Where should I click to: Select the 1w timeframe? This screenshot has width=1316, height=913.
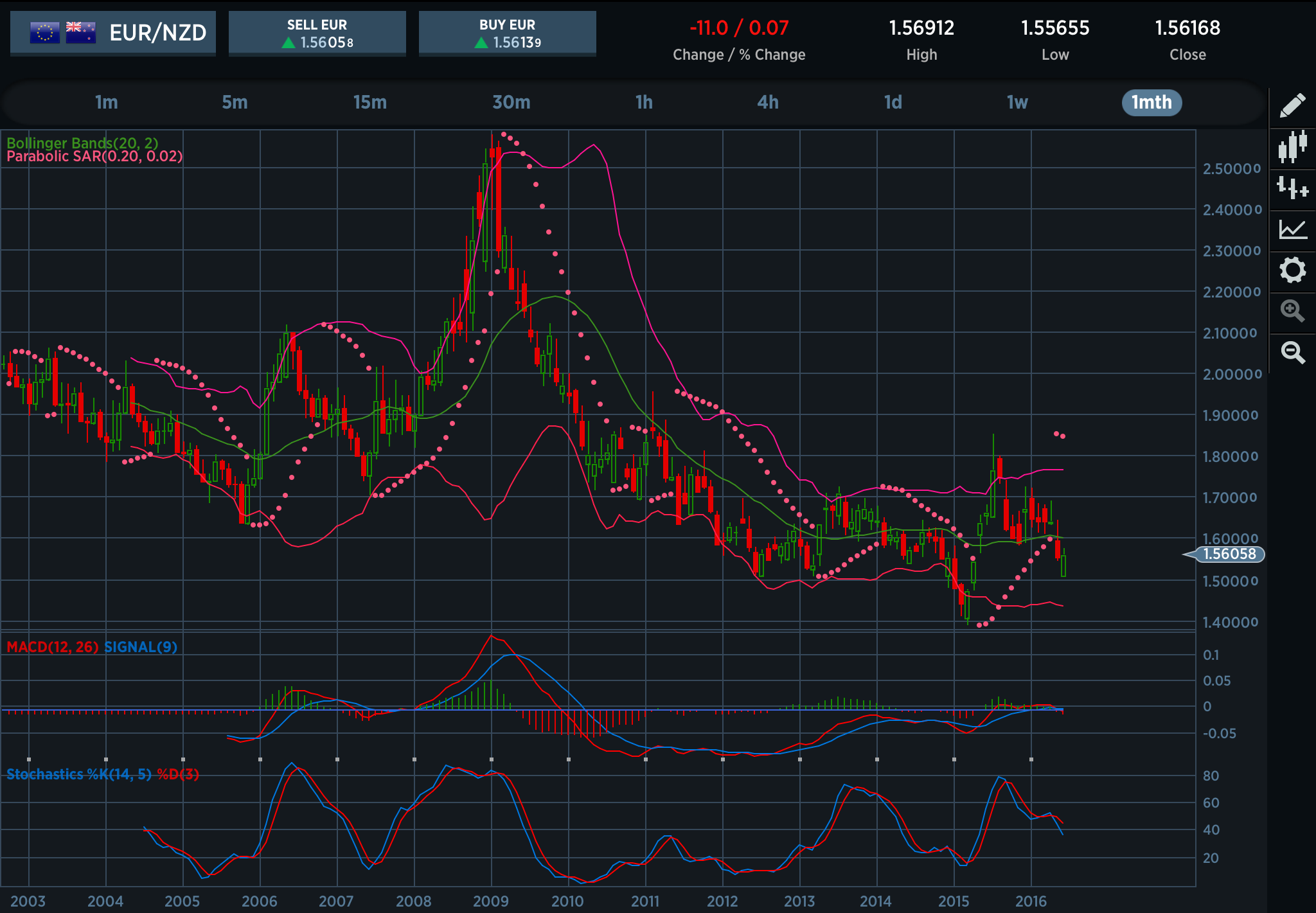(x=1017, y=102)
